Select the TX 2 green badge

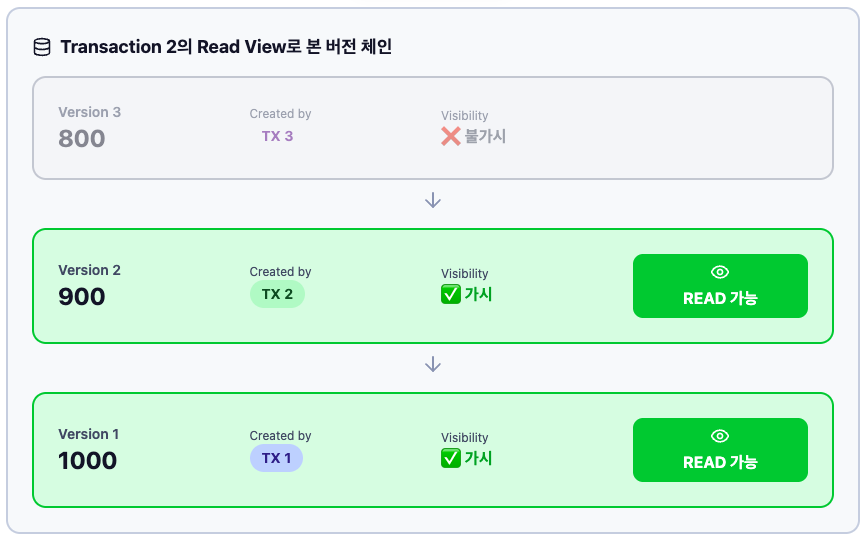pyautogui.click(x=277, y=294)
